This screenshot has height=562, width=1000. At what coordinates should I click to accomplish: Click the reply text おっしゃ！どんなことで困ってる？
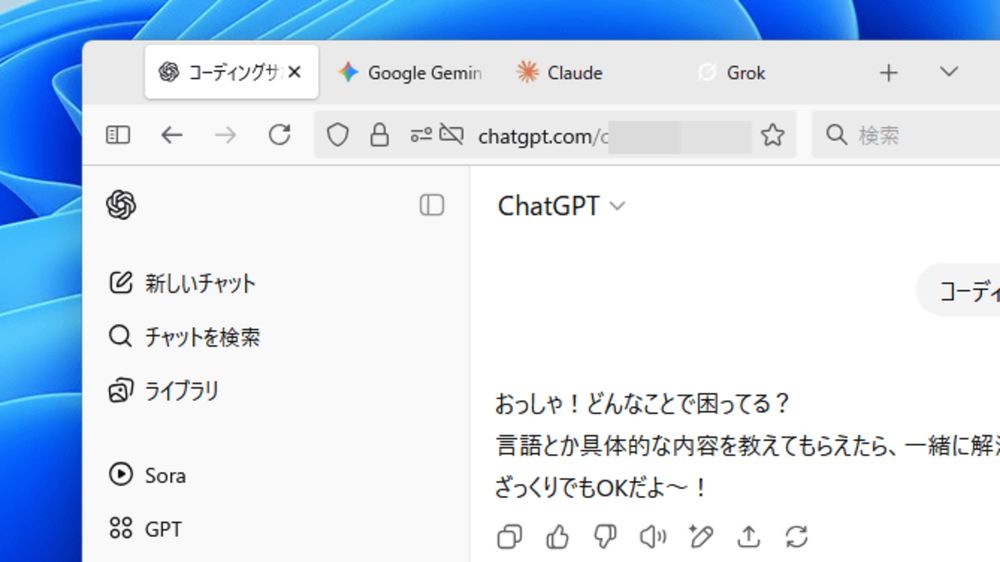pyautogui.click(x=642, y=403)
